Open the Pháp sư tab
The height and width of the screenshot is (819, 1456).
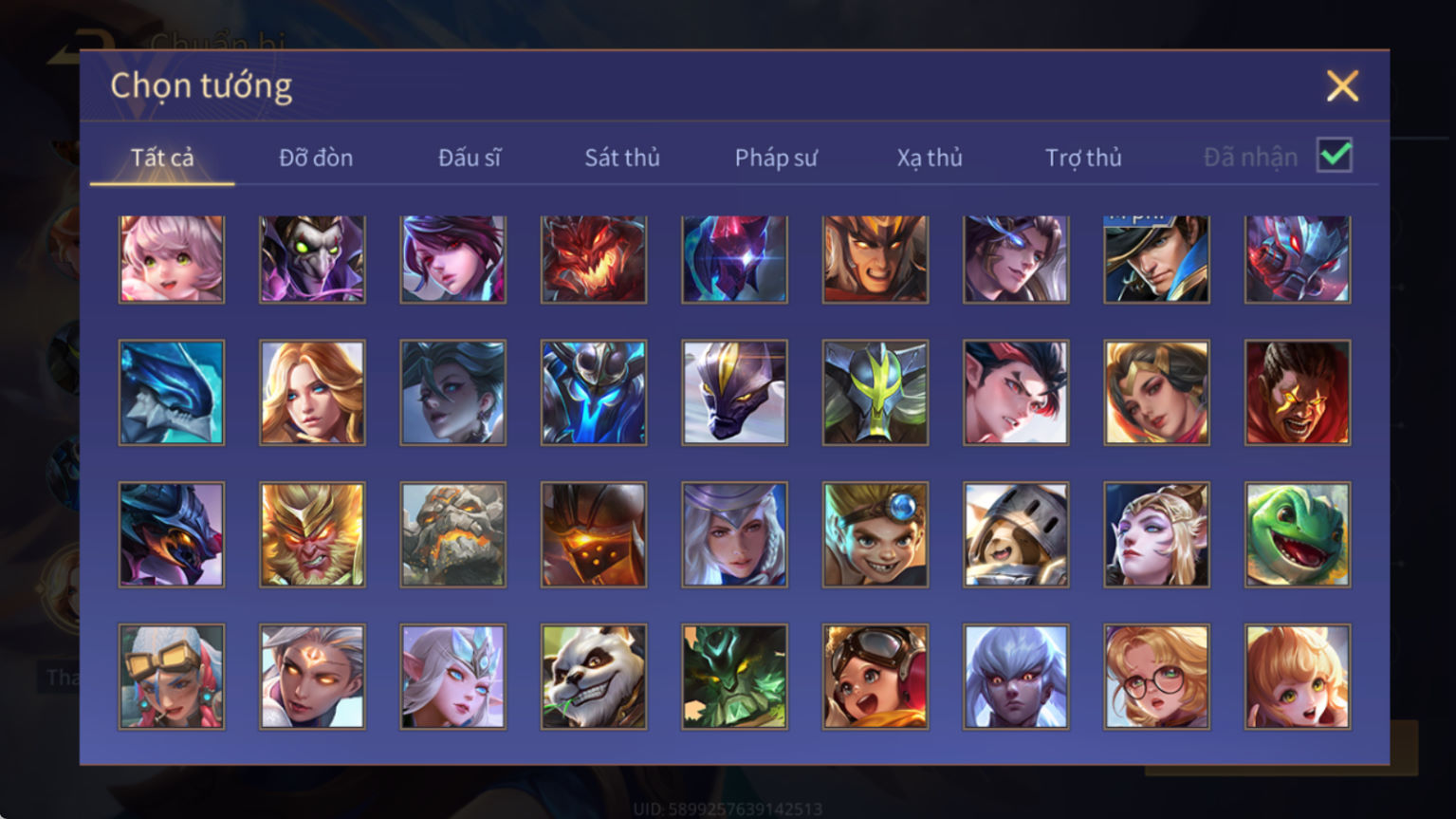[x=776, y=158]
